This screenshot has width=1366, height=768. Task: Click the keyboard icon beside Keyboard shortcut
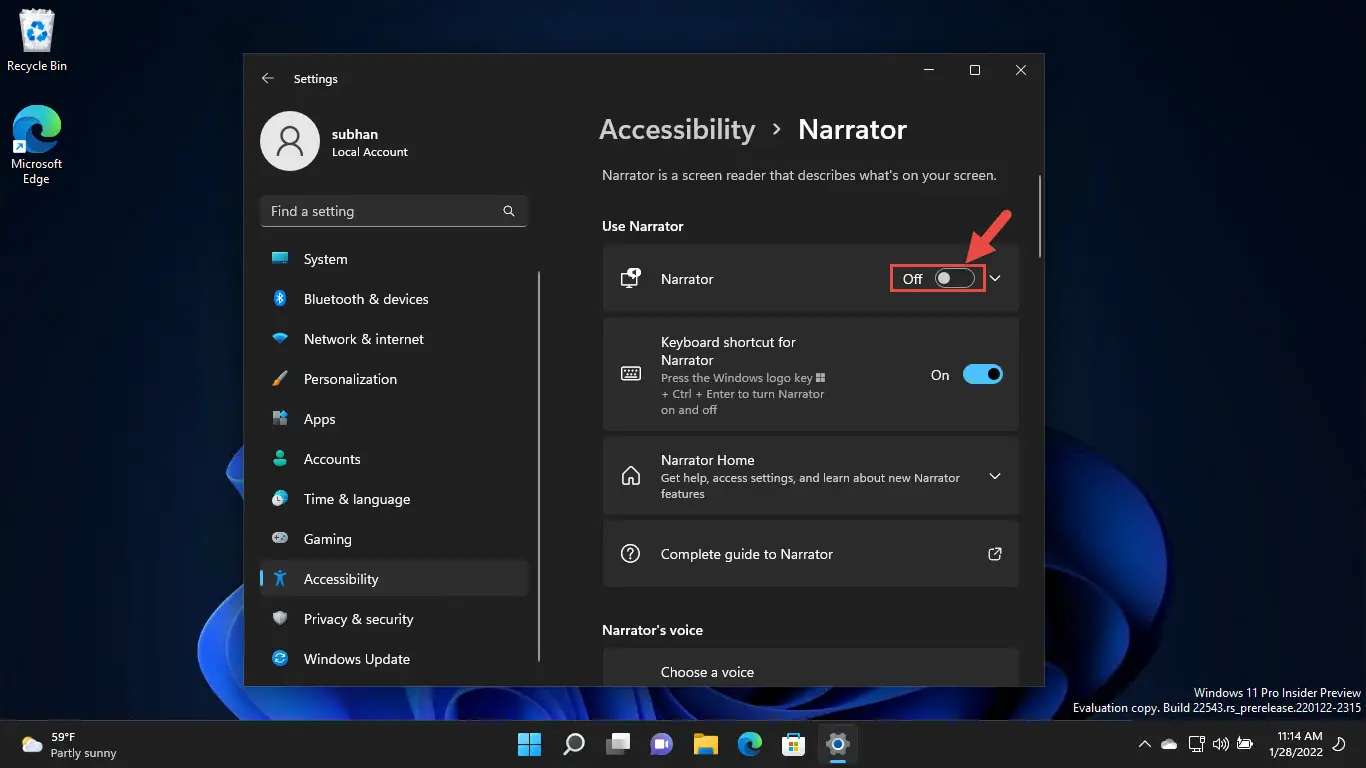click(x=631, y=374)
